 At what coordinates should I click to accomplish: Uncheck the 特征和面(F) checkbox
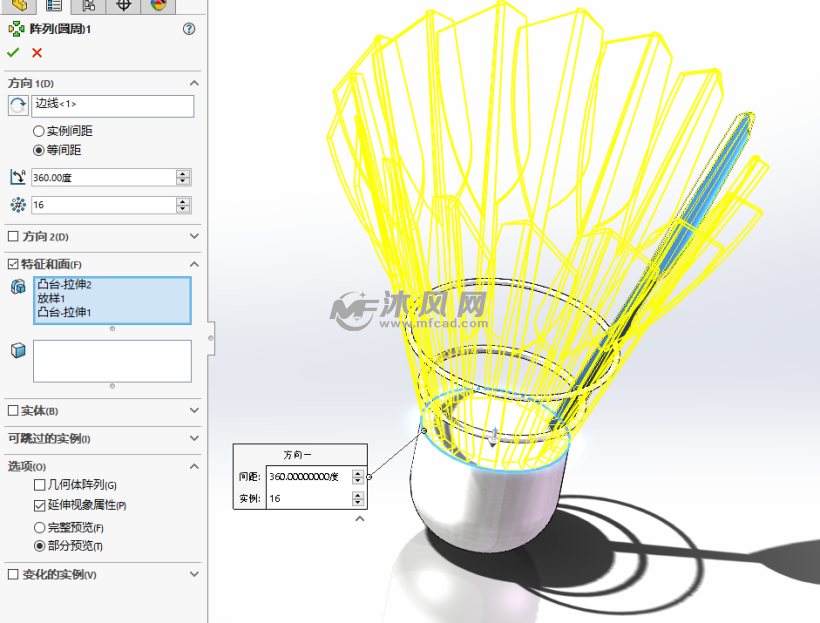(13, 264)
